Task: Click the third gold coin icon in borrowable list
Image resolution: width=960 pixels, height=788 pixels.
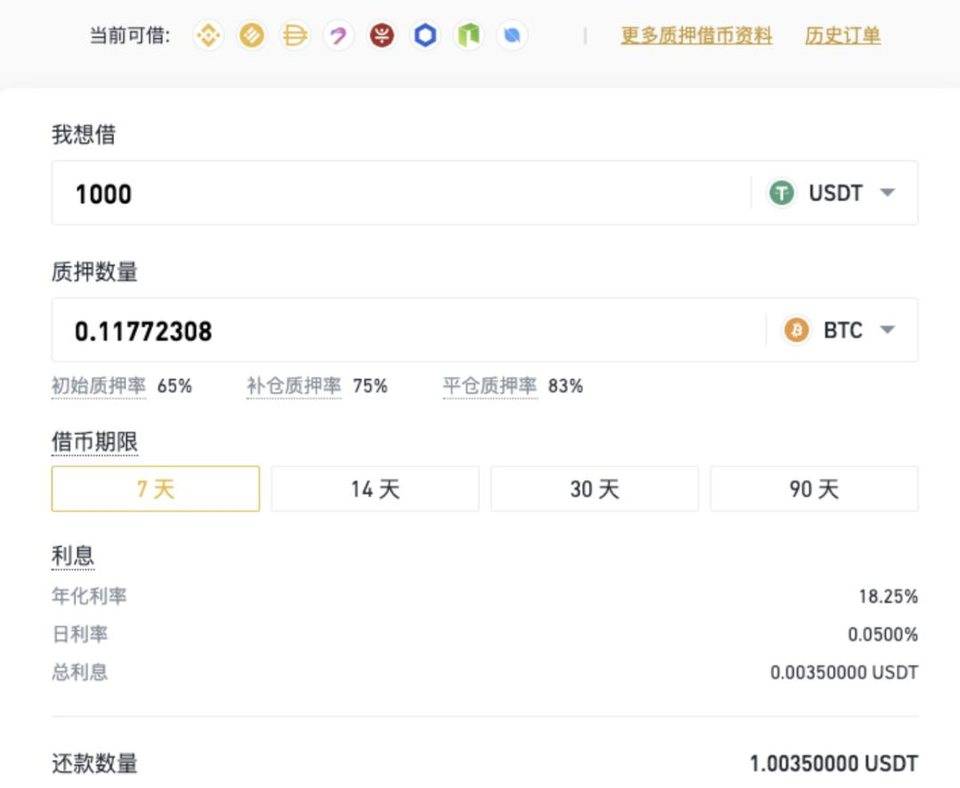Action: click(x=294, y=35)
